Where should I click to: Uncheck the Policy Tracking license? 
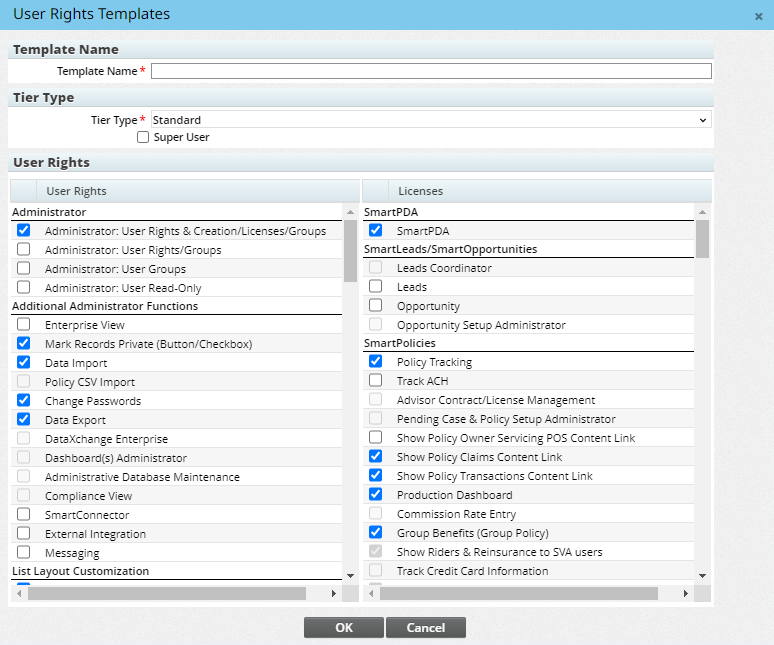pos(375,361)
